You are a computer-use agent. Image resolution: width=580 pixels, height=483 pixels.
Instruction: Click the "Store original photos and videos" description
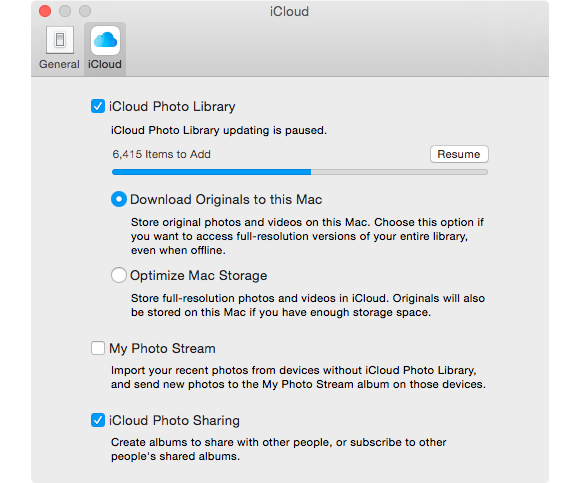[307, 236]
